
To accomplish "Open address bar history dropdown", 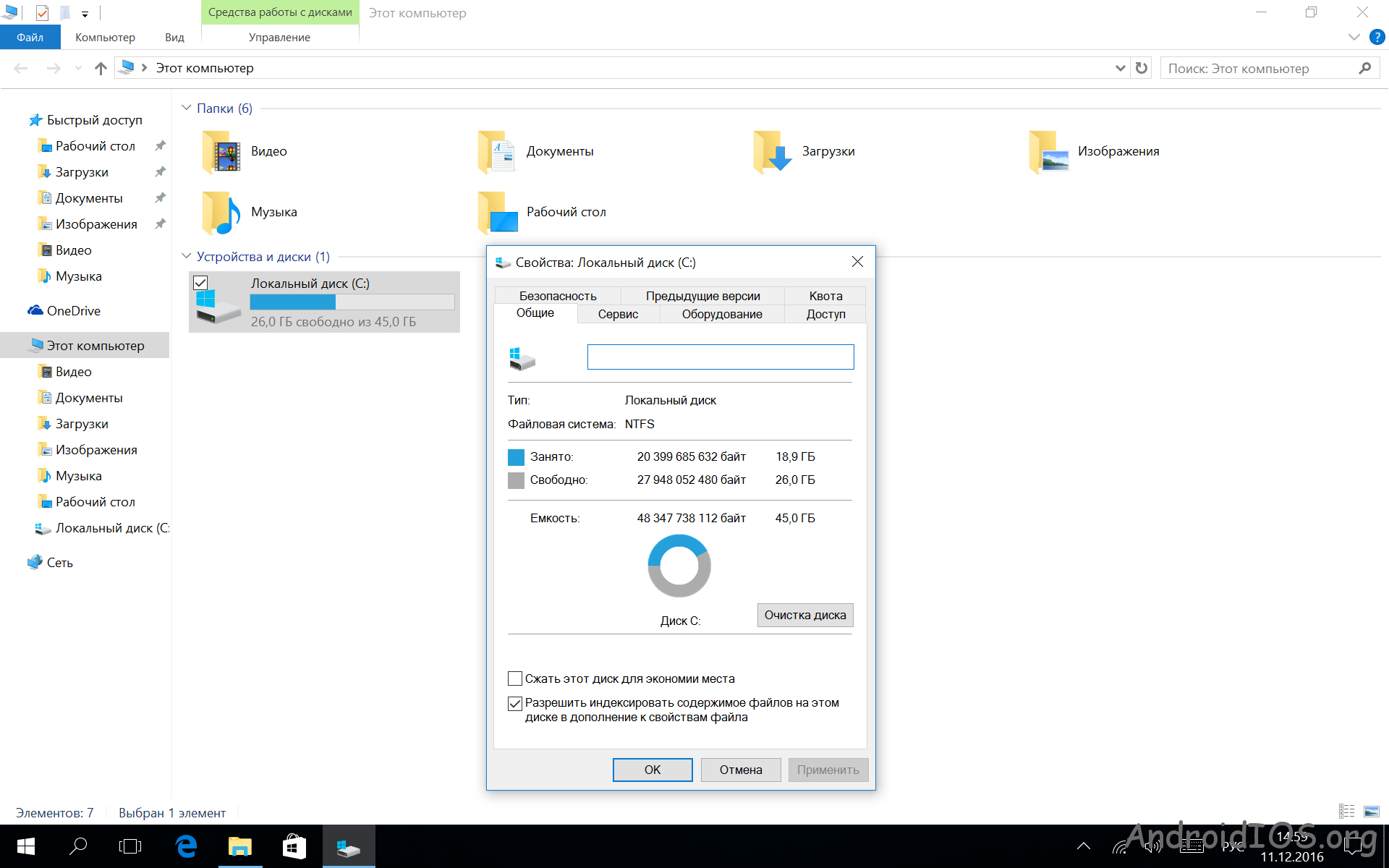I will [x=1120, y=68].
